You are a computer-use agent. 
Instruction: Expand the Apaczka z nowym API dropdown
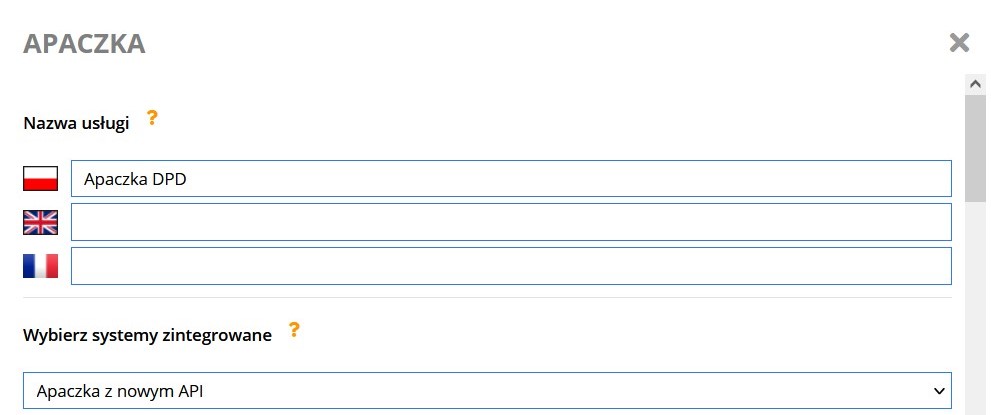pyautogui.click(x=487, y=391)
